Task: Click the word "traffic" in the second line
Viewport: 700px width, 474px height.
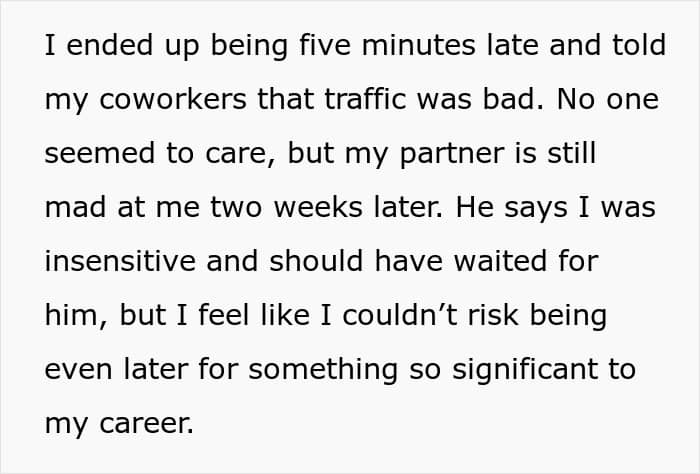Action: coord(365,98)
